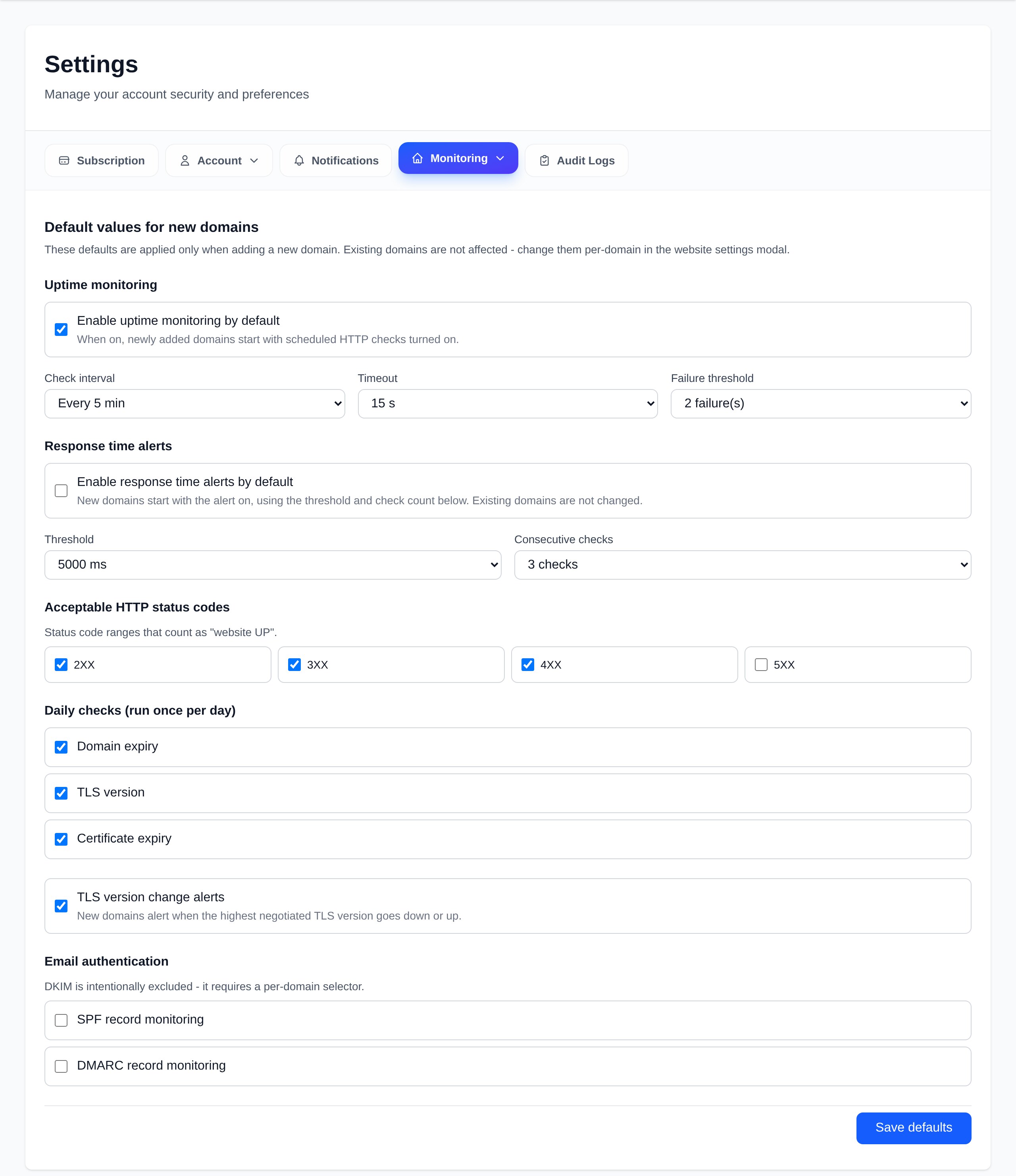Open the Subscription tab
This screenshot has height=1176, width=1016.
(x=102, y=161)
